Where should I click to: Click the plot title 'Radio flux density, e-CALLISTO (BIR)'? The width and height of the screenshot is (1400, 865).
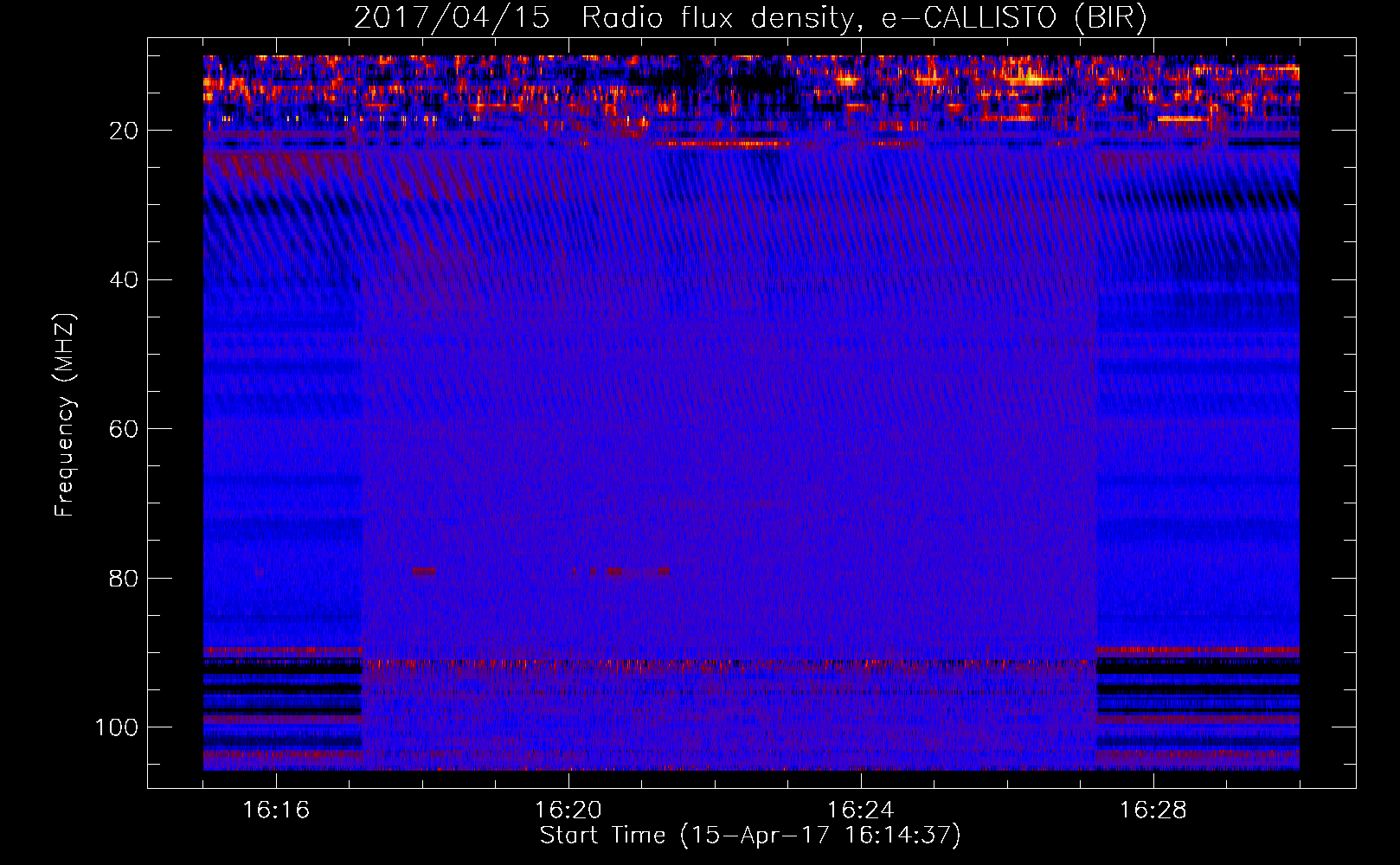[864, 19]
